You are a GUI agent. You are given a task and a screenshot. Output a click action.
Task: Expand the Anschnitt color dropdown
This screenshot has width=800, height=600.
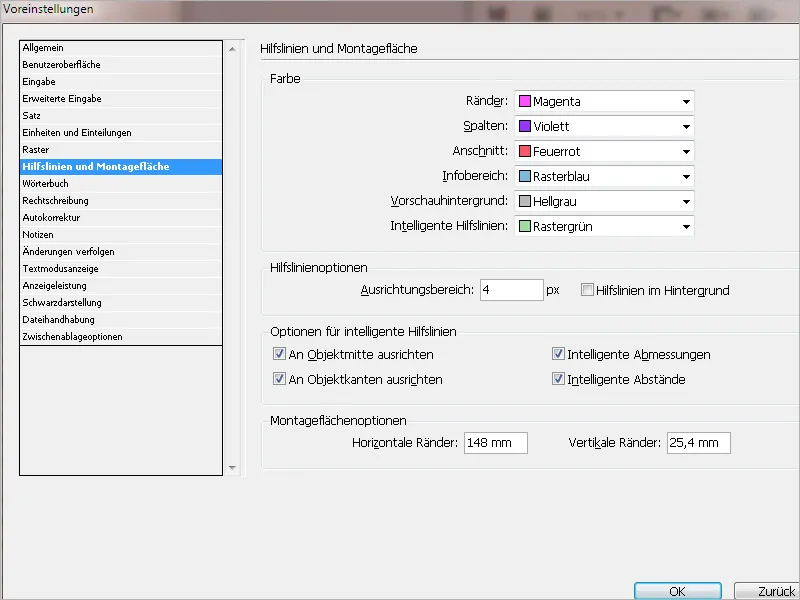click(605, 152)
